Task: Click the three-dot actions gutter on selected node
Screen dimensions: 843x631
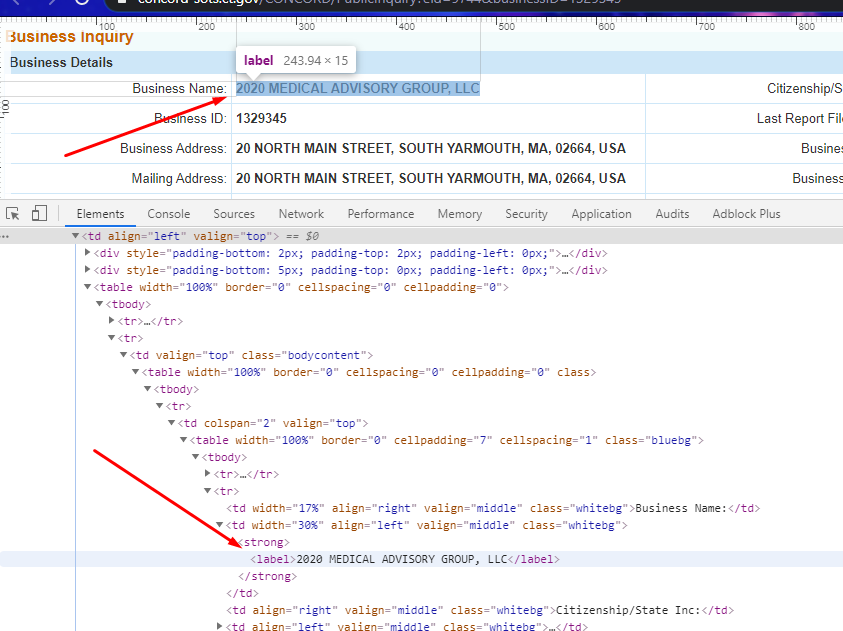Action: click(5, 236)
